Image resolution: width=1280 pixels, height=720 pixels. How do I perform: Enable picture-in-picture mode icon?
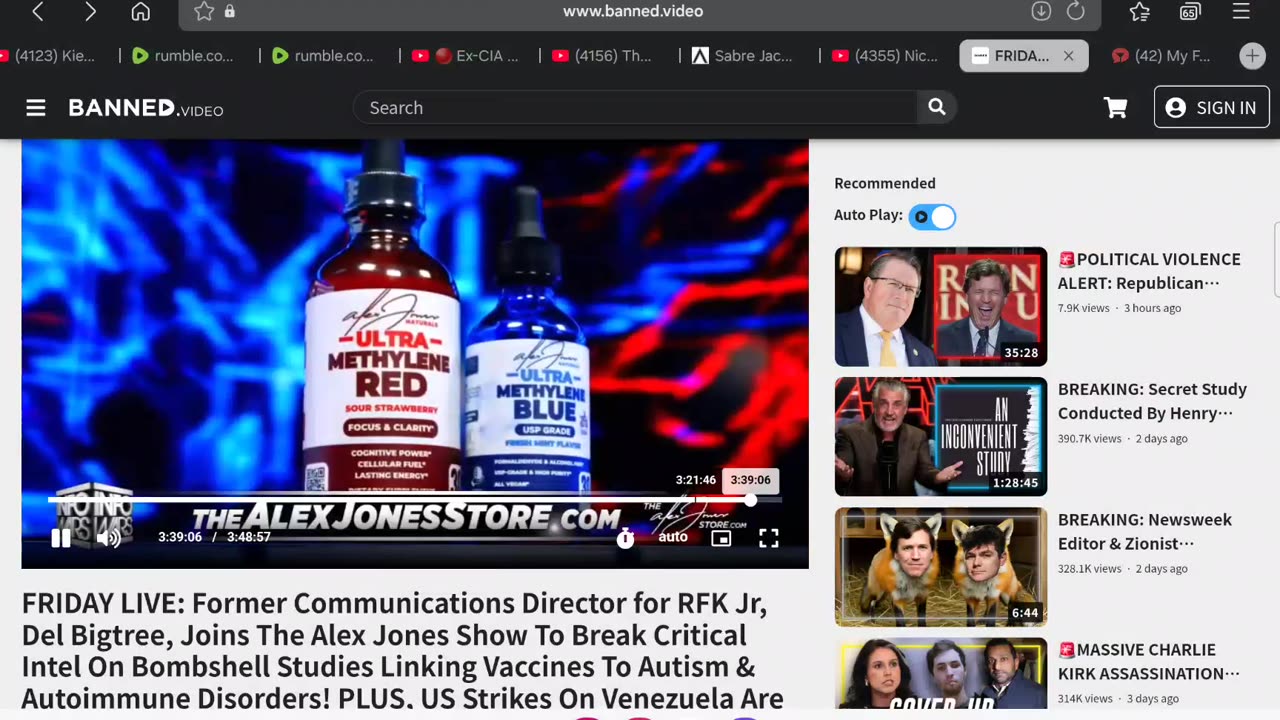[x=721, y=538]
